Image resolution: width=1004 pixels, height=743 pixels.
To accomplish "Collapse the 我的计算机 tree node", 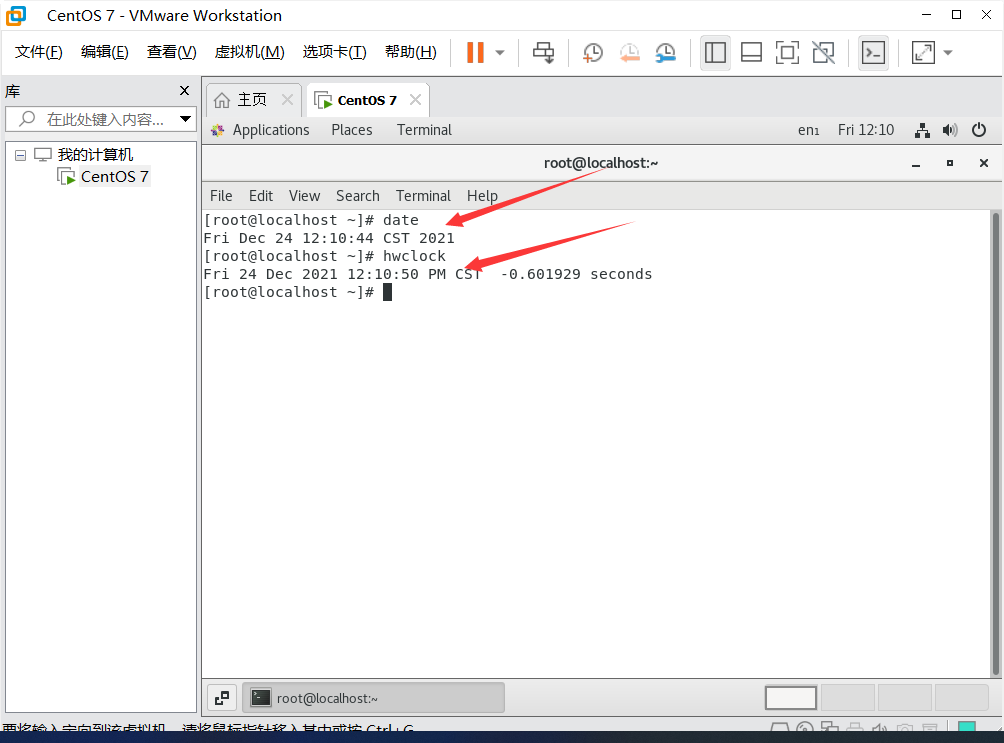I will click(20, 155).
